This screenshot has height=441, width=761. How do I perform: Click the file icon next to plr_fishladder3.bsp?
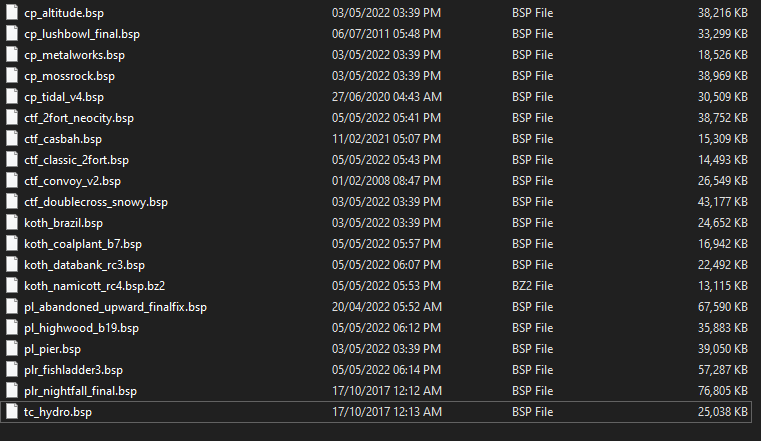12,370
